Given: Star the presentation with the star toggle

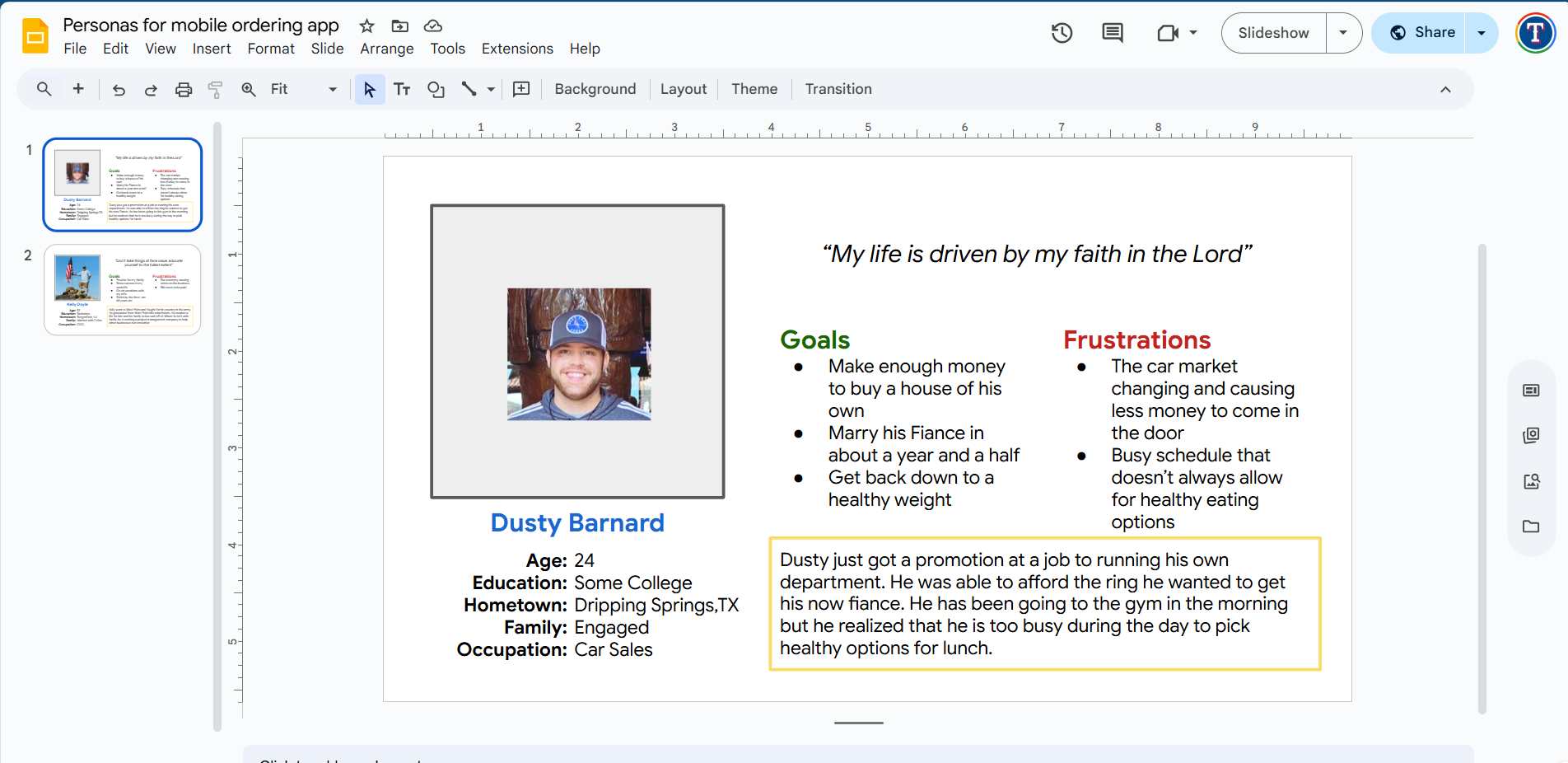Looking at the screenshot, I should click(x=367, y=26).
